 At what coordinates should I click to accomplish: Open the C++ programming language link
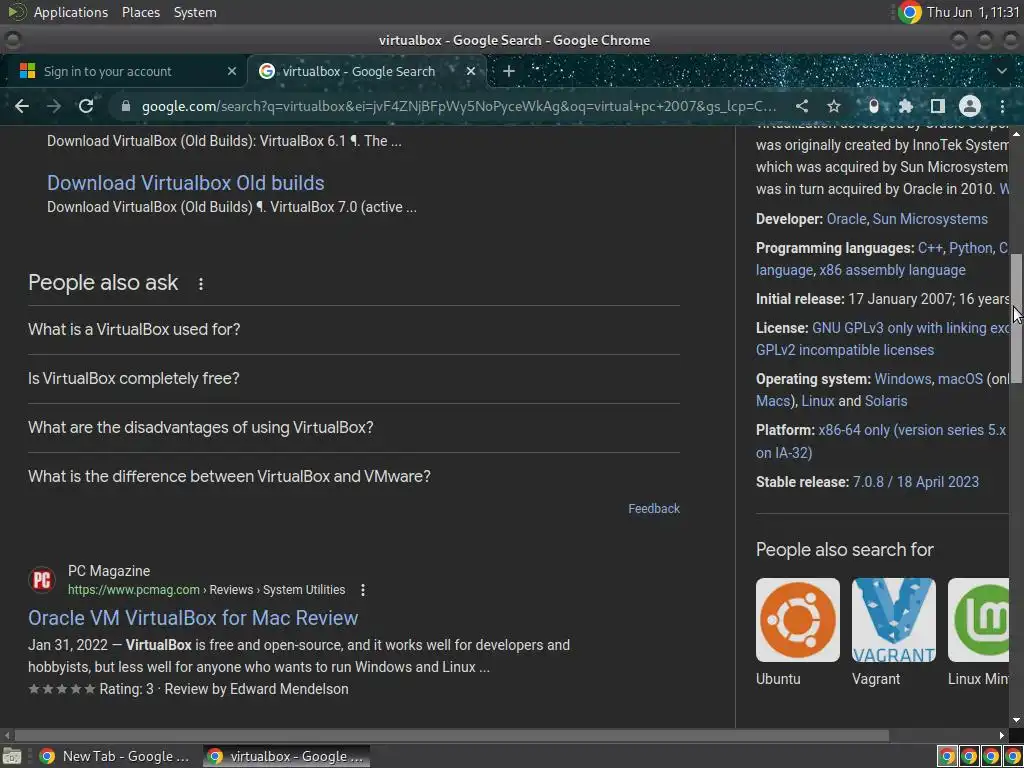tap(930, 248)
